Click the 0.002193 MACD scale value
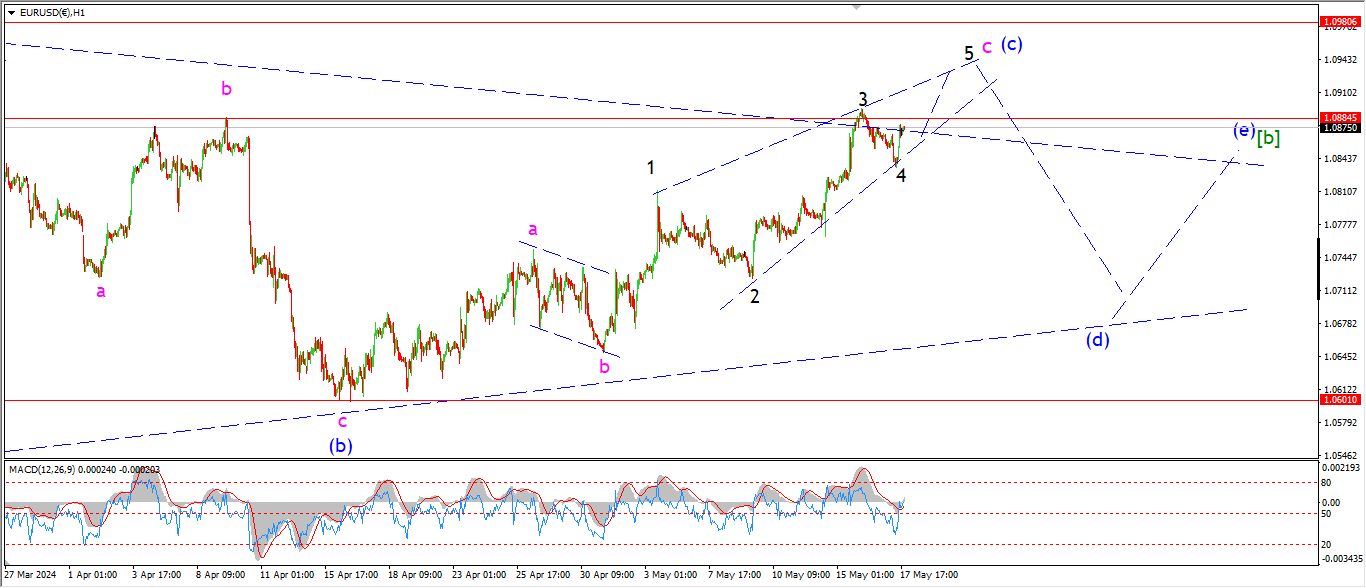Viewport: 1366px width, 588px height. [x=1339, y=468]
